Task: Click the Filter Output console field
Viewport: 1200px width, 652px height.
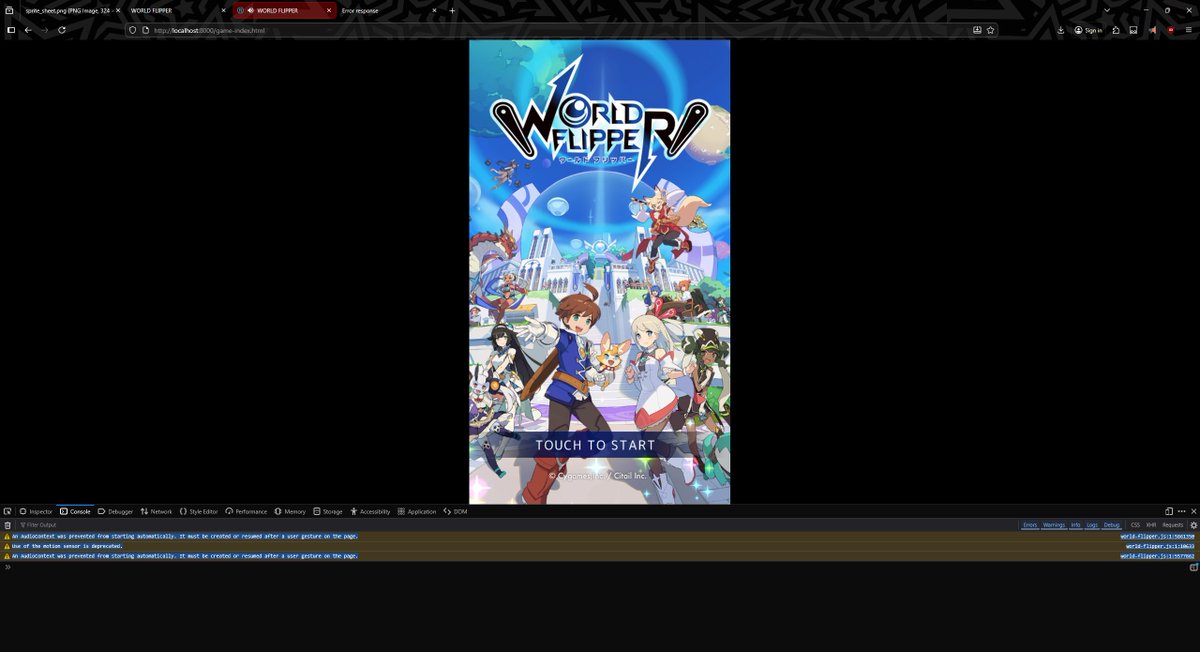Action: (515, 525)
